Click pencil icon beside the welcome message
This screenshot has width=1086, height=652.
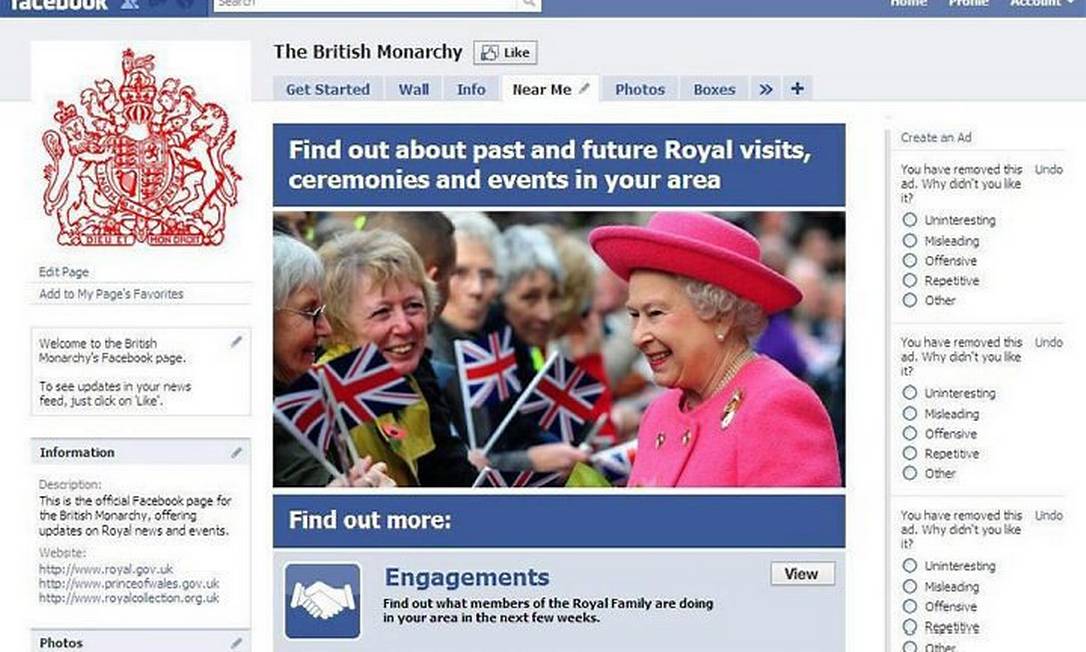click(236, 342)
